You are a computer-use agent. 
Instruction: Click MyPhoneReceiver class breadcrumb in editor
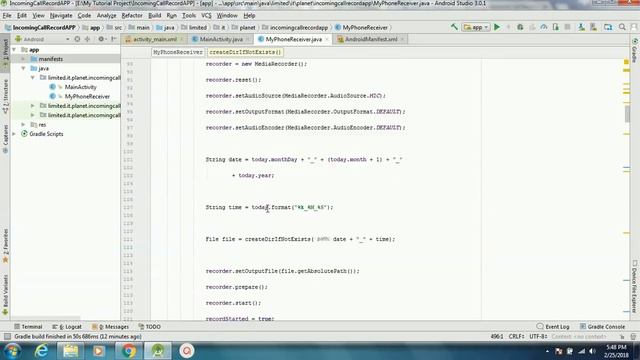pos(178,52)
